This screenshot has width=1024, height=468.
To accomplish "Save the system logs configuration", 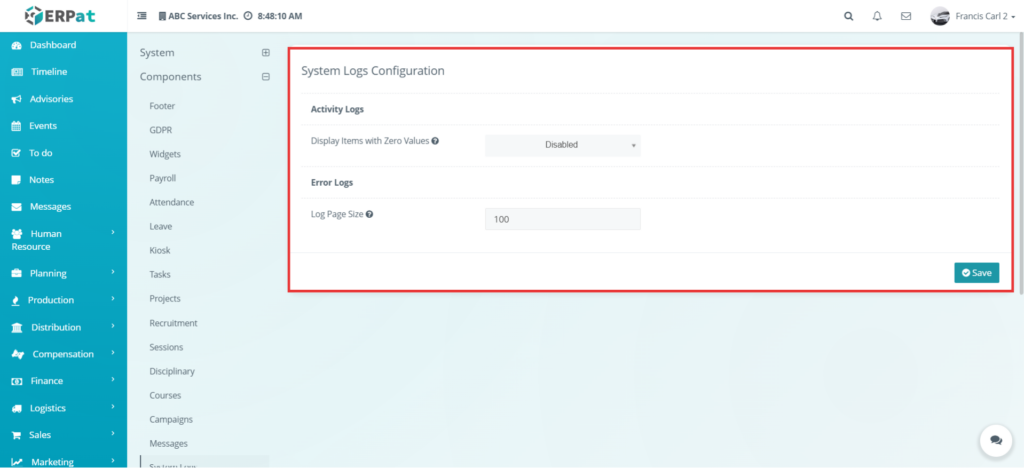I will [976, 273].
